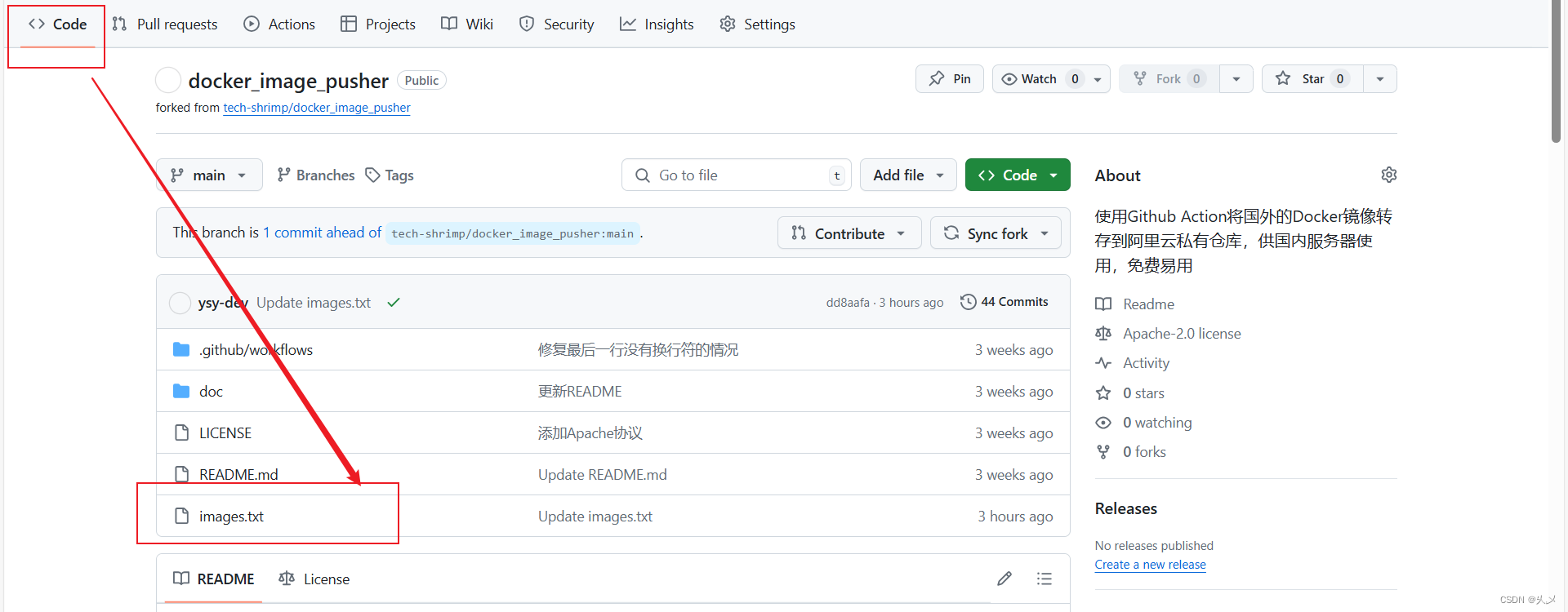This screenshot has height=612, width=1568.
Task: Click the edit README pencil icon
Action: [1004, 579]
